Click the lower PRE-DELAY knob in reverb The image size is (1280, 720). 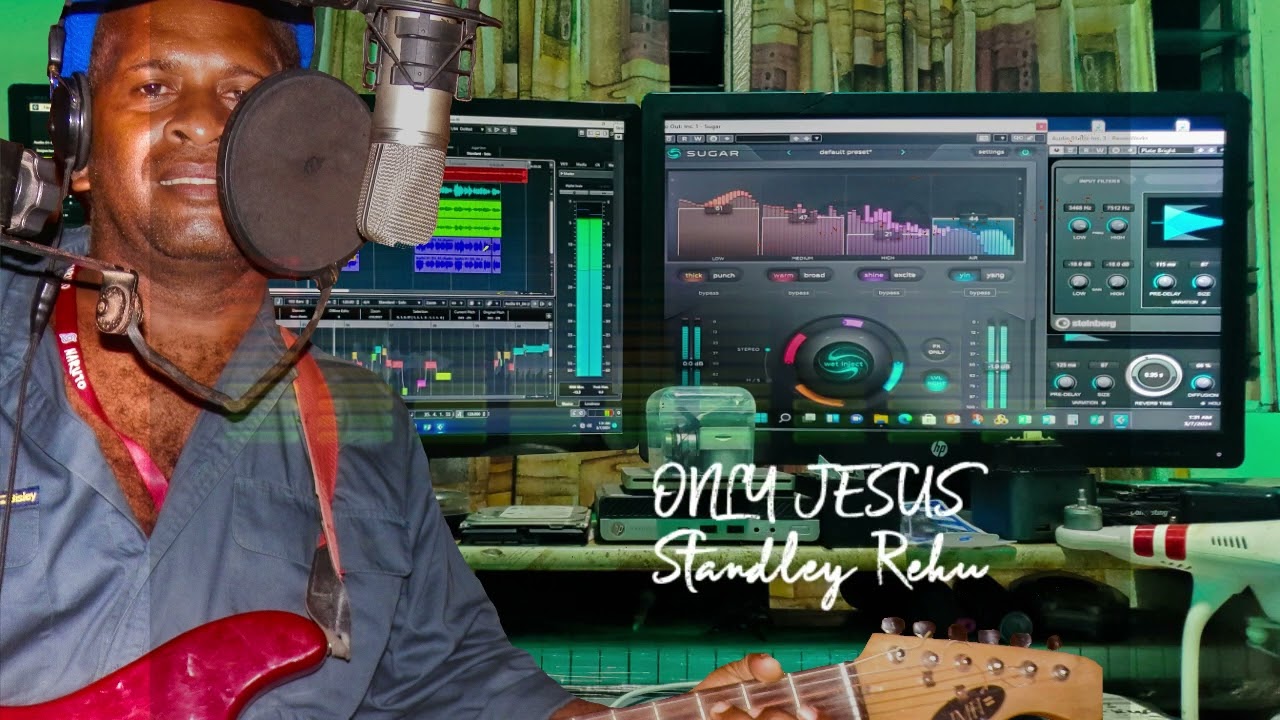[1066, 383]
